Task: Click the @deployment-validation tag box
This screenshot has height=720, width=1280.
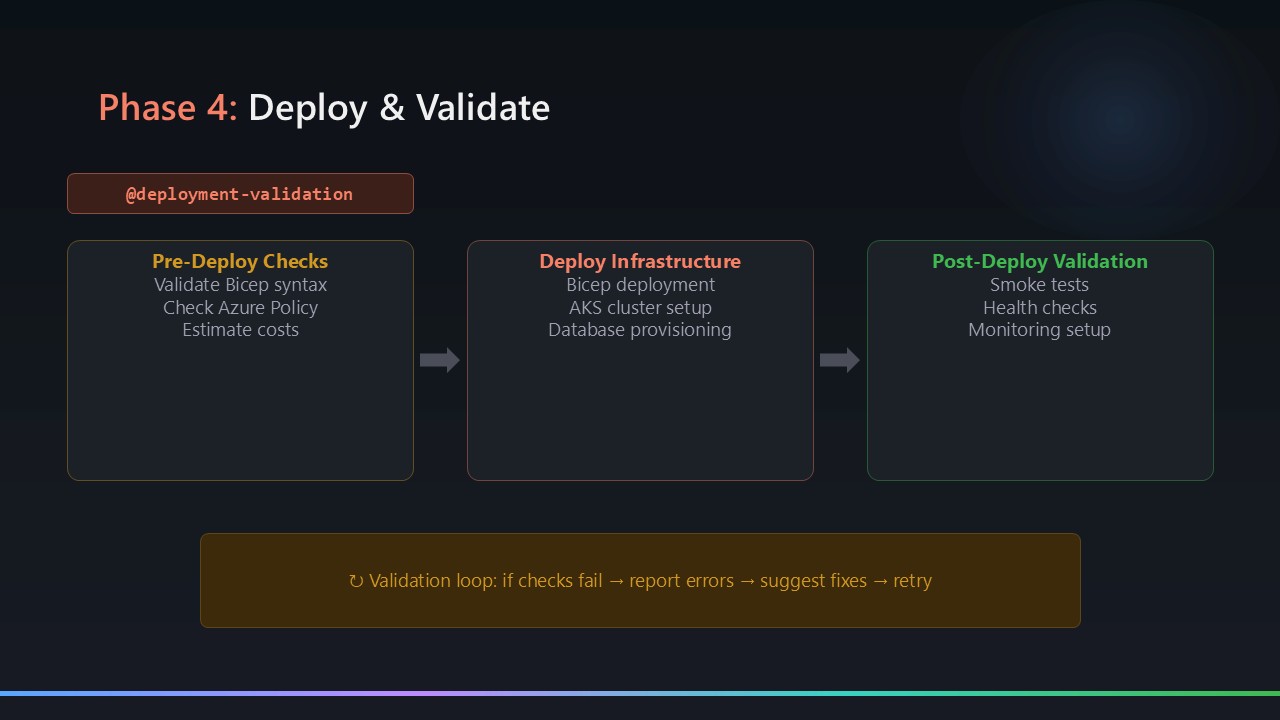Action: pos(240,193)
